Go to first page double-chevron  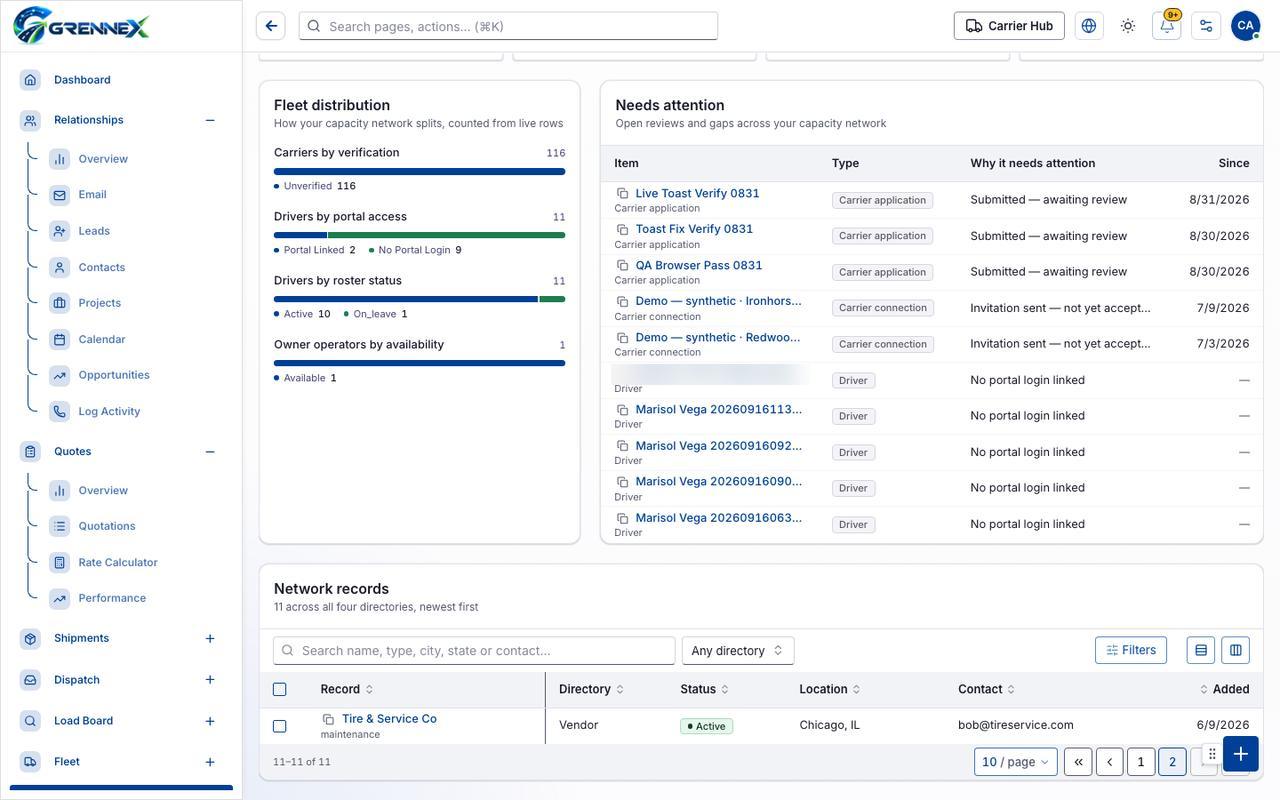[1078, 762]
